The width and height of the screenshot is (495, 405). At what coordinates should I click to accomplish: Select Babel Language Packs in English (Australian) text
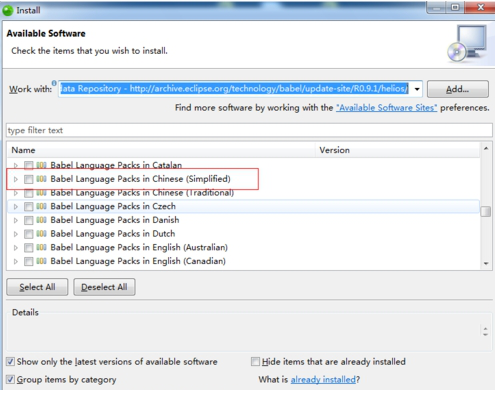[x=139, y=248]
